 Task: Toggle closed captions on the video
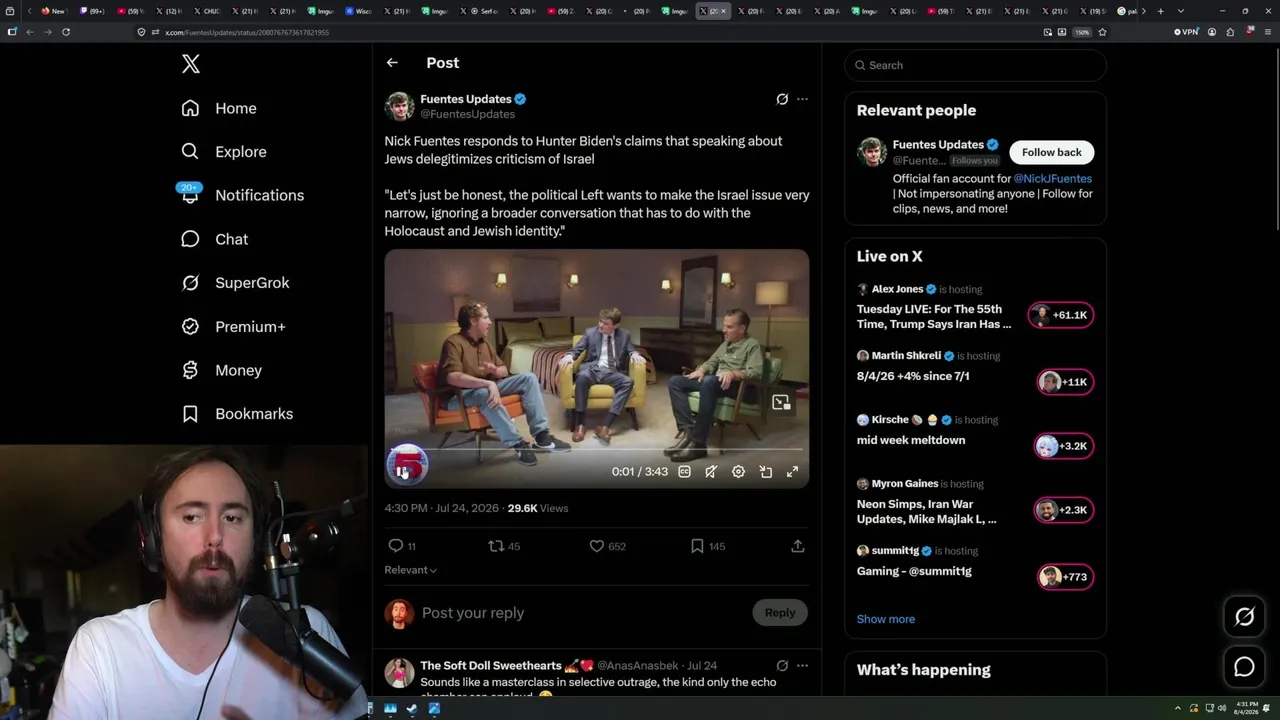pos(684,472)
